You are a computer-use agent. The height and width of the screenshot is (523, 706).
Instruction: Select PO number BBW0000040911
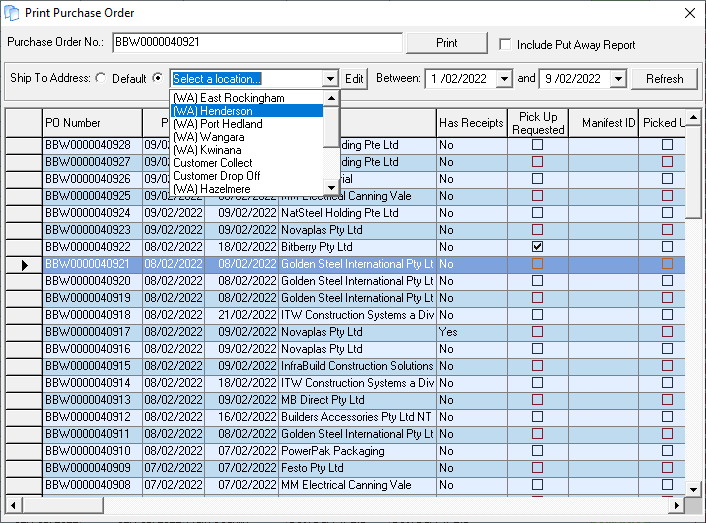92,434
